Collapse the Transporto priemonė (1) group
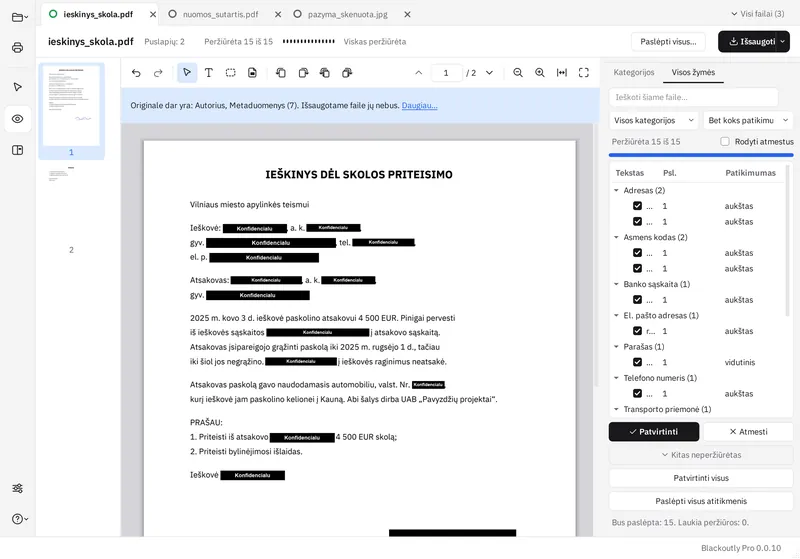This screenshot has height=559, width=800. point(616,409)
